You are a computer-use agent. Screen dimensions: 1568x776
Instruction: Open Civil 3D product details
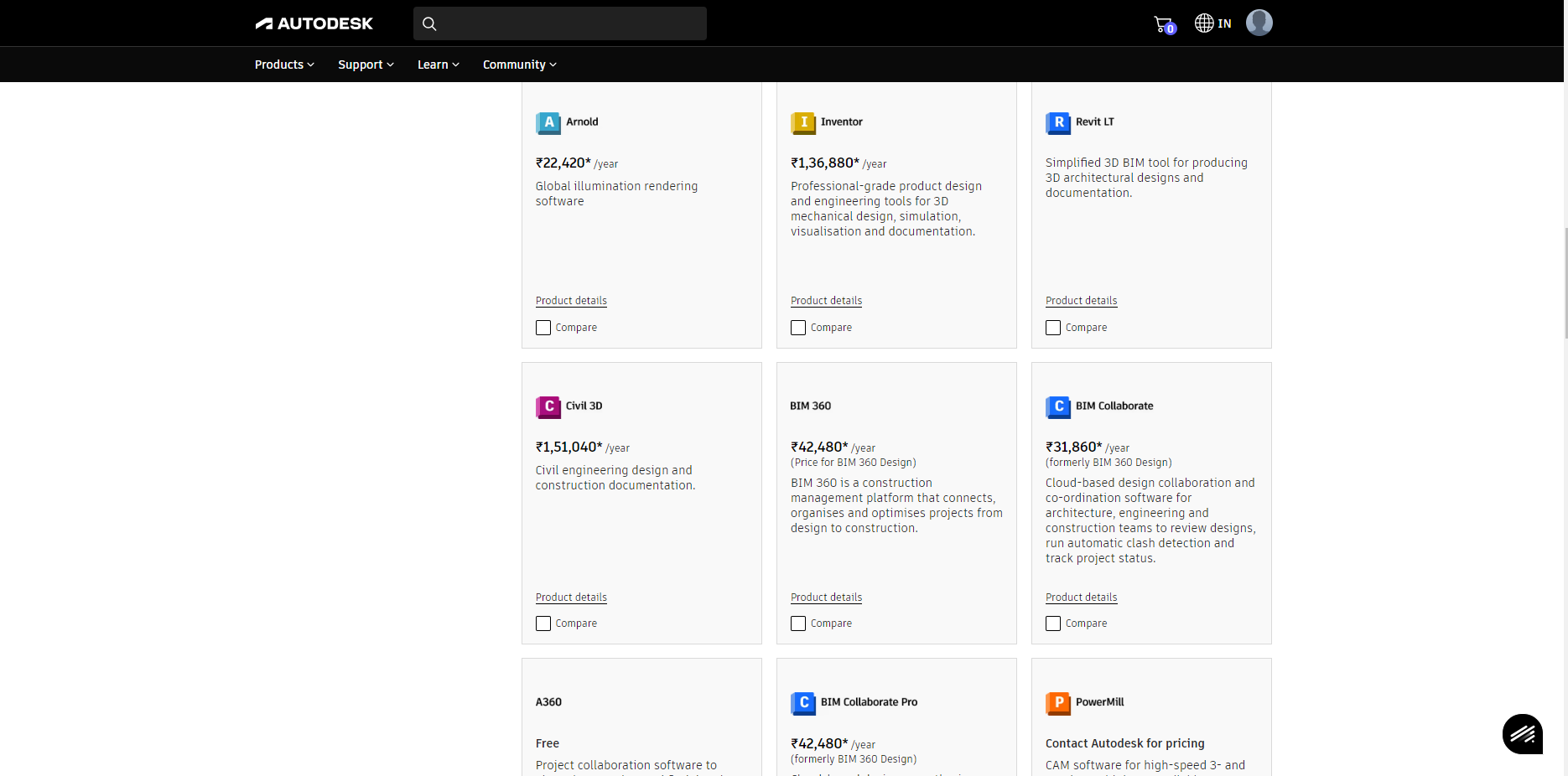tap(571, 598)
